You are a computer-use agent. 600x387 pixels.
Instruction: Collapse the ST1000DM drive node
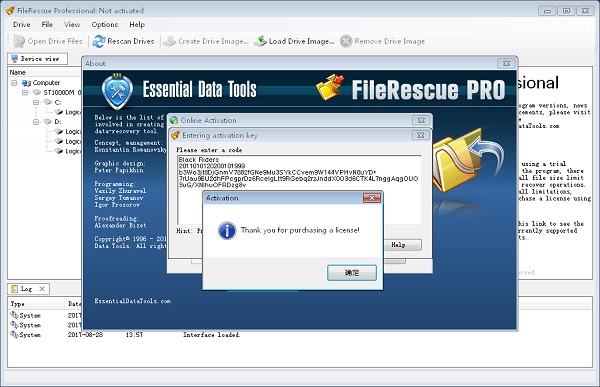point(25,93)
